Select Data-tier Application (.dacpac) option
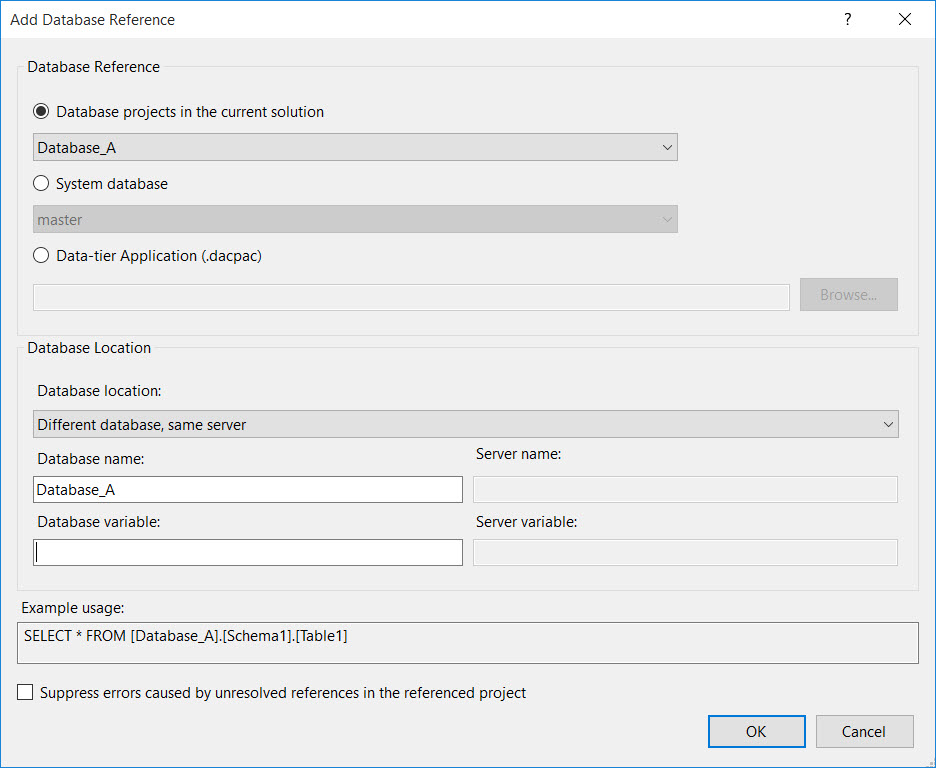Viewport: 936px width, 768px height. click(x=41, y=256)
